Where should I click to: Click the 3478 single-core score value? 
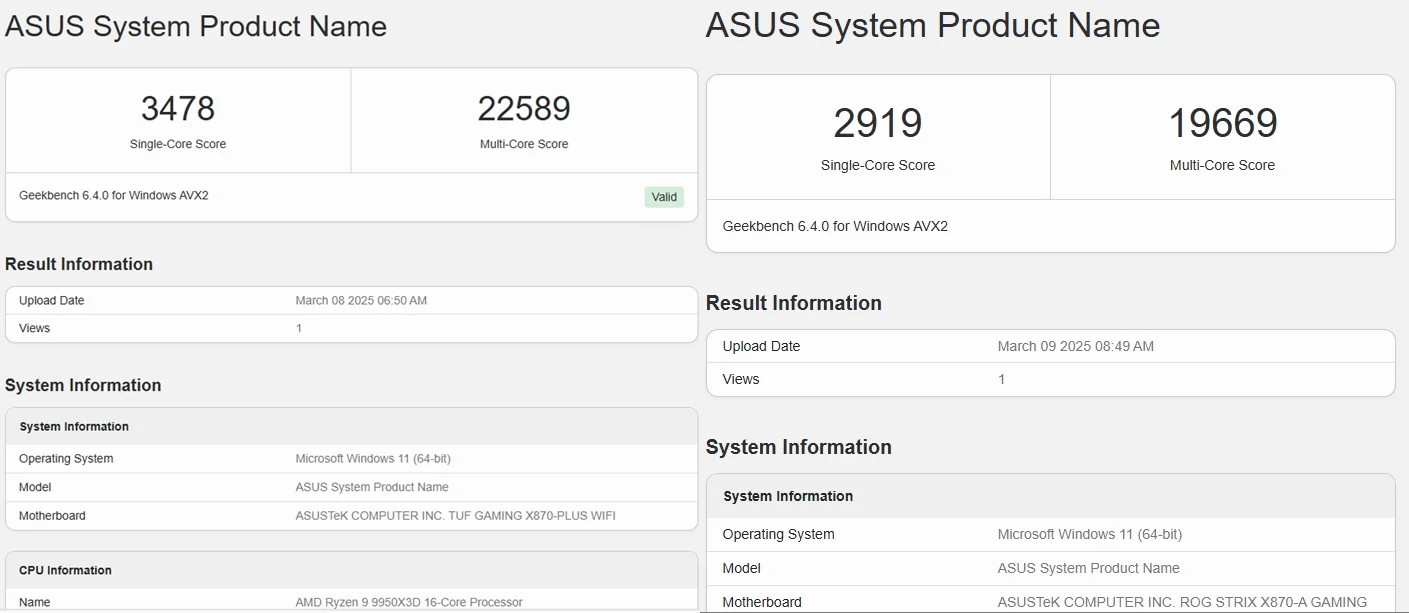click(178, 108)
